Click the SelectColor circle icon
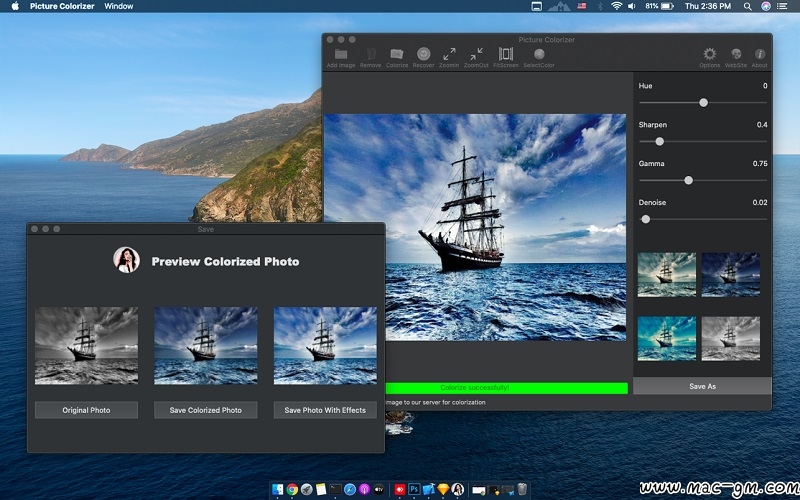Screen dimensions: 800x500 pyautogui.click(x=539, y=54)
